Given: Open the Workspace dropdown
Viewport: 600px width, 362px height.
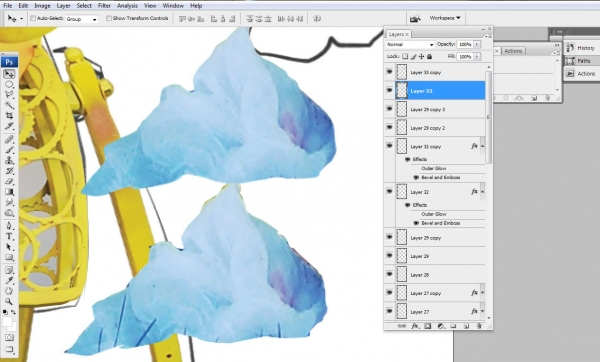Looking at the screenshot, I should pos(445,18).
